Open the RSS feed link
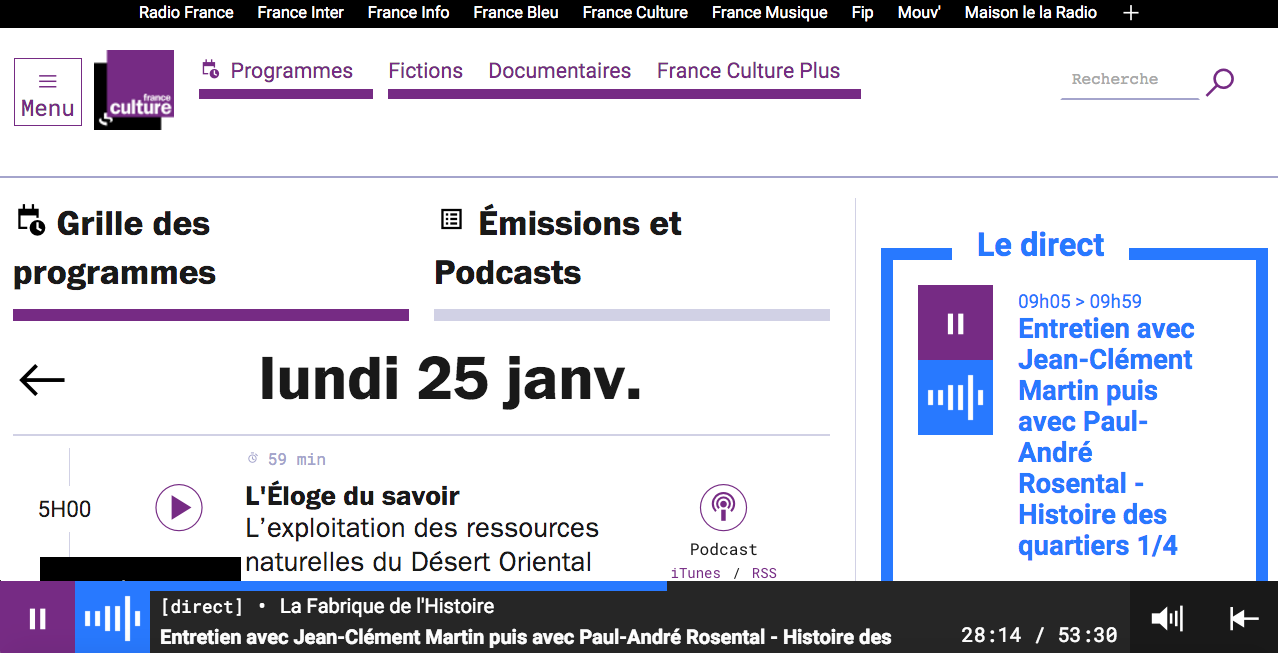The height and width of the screenshot is (653, 1278). tap(764, 572)
